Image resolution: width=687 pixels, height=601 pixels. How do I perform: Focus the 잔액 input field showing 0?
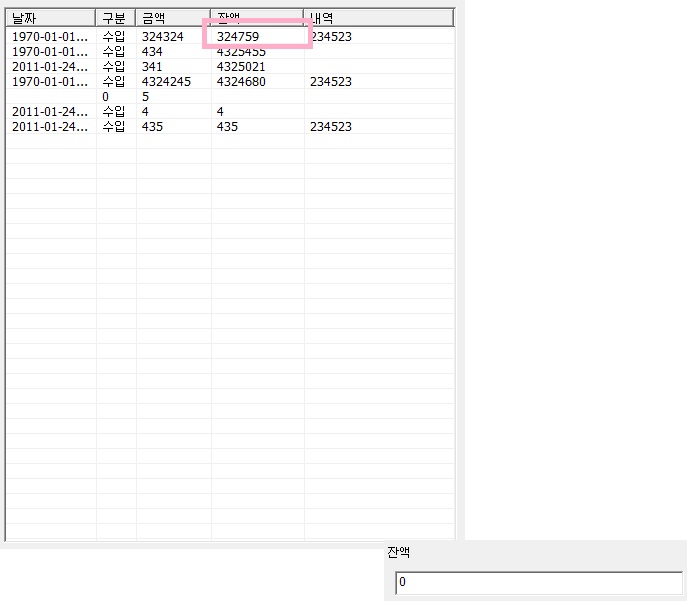click(x=538, y=582)
